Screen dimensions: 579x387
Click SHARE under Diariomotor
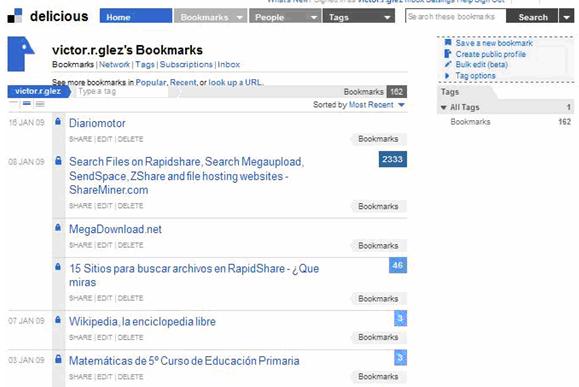pos(80,139)
